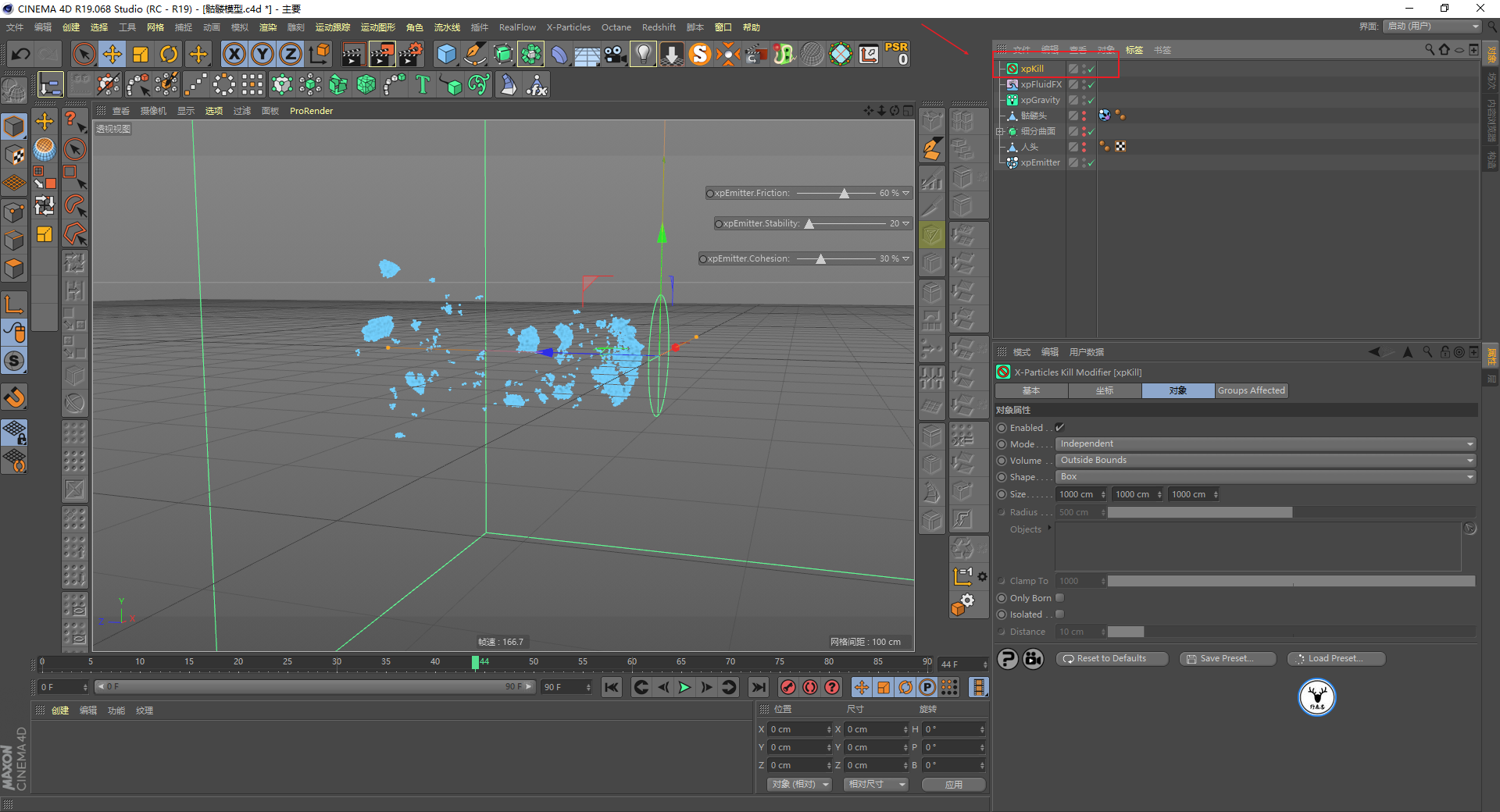Open the viewport ProRender menu

pyautogui.click(x=311, y=111)
